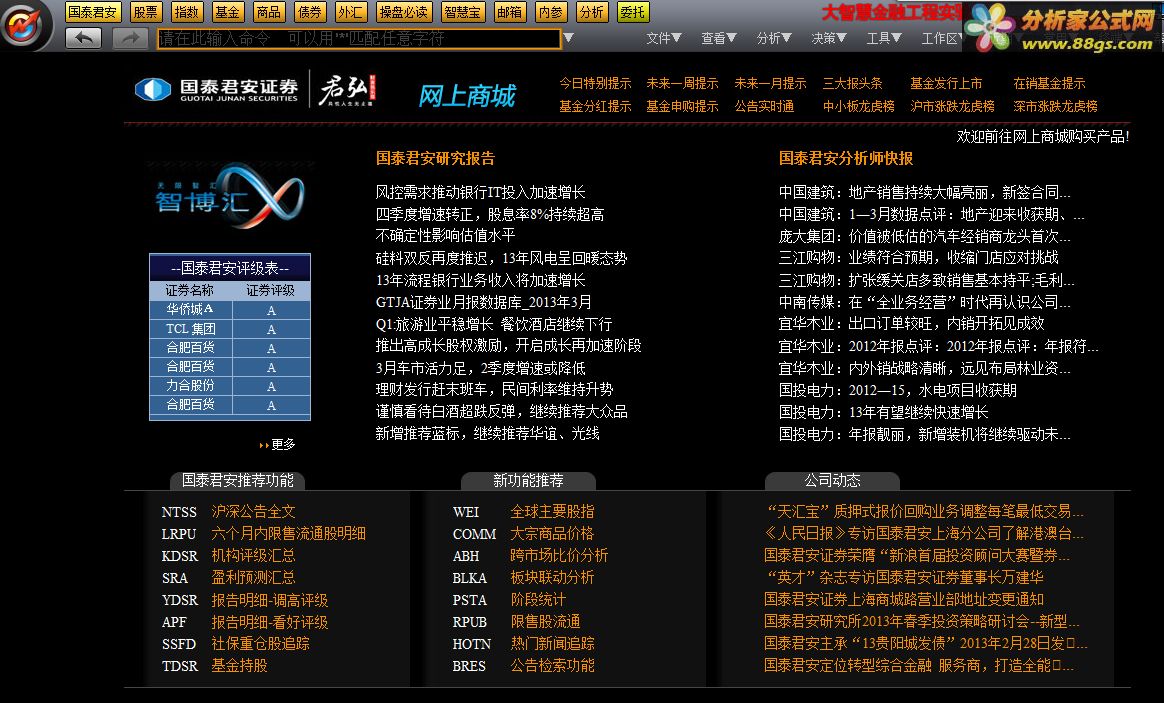
Task: Switch to the 基金 tab
Action: (x=227, y=12)
